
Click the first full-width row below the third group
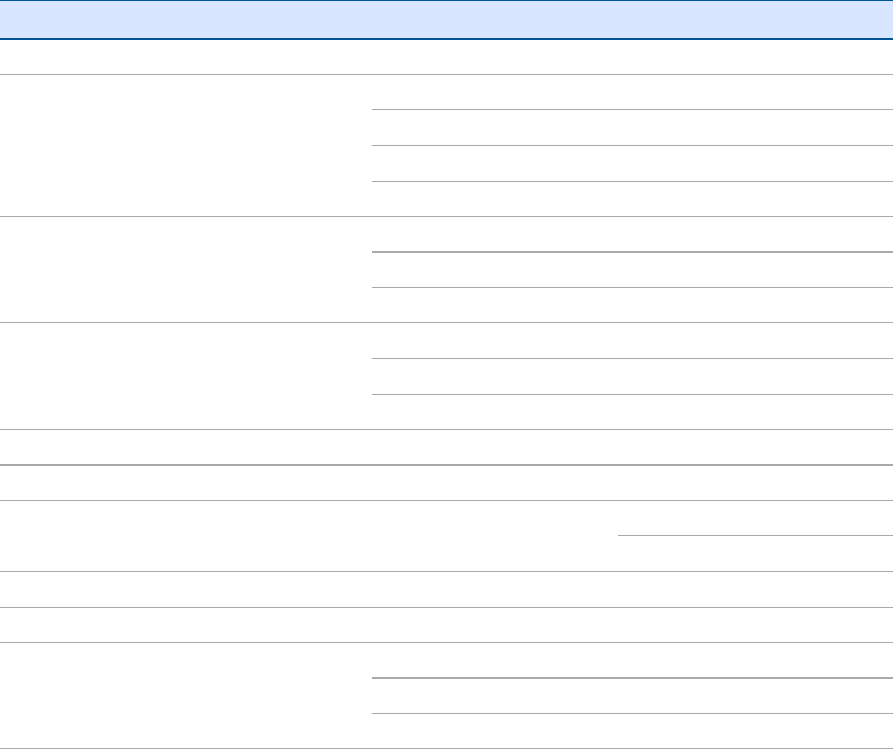[446, 447]
